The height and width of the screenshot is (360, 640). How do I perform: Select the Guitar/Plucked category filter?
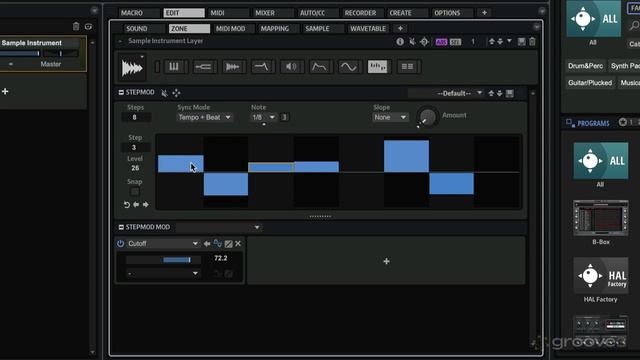(x=590, y=83)
